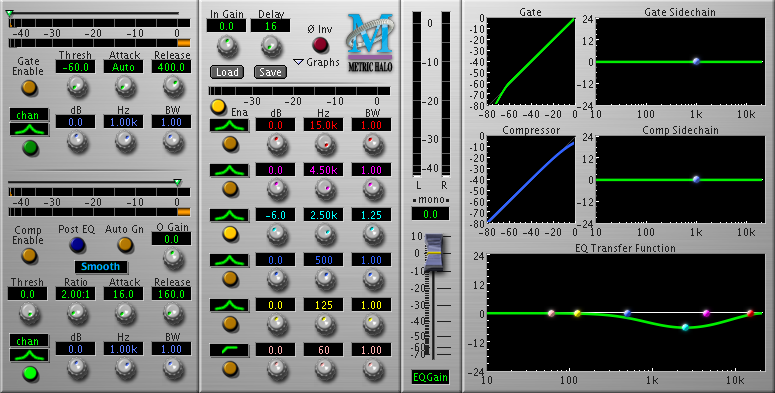775x393 pixels.
Task: Click the Gate Sidechain 1k graph node
Action: 696,61
